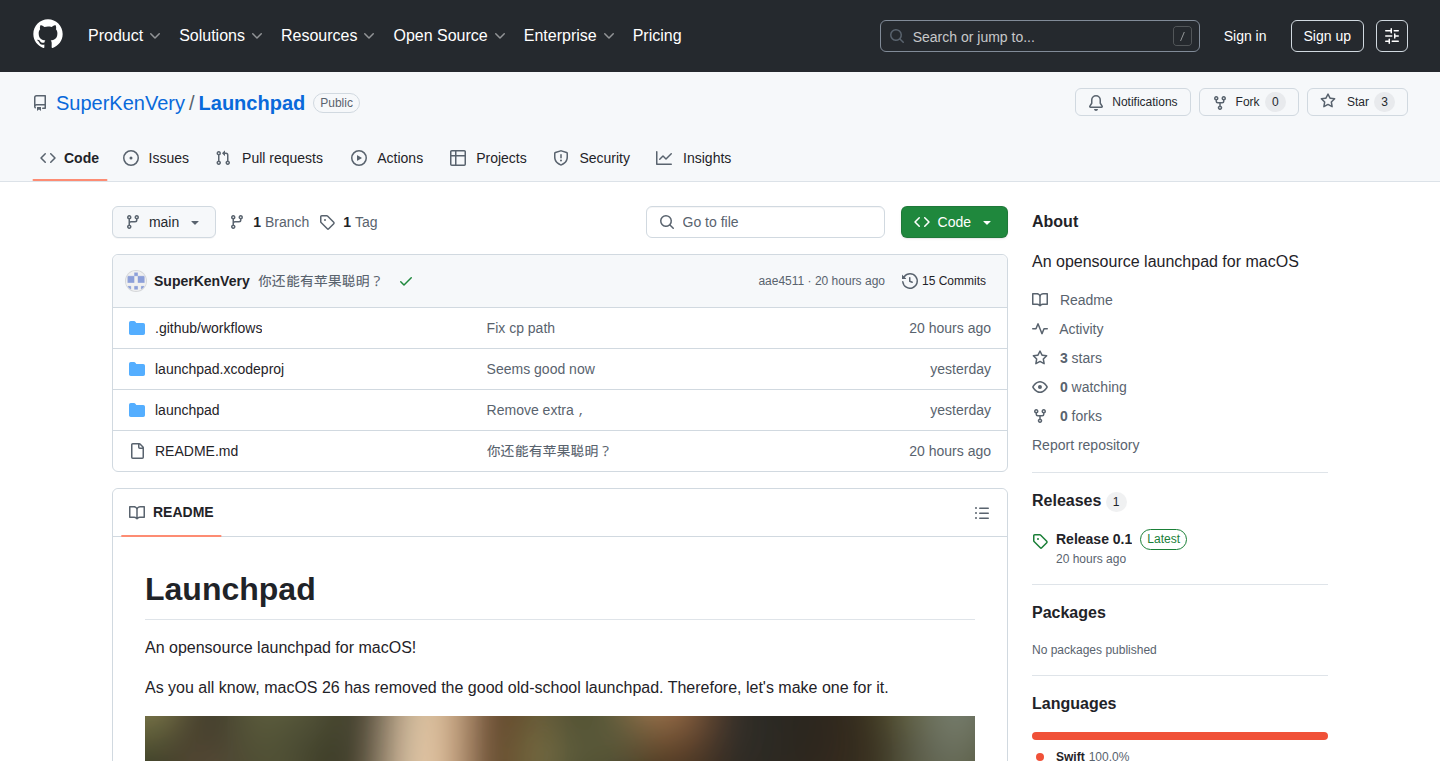Viewport: 1440px width, 761px height.
Task: Click the fork icon beside 0 forks
Action: click(x=1040, y=416)
